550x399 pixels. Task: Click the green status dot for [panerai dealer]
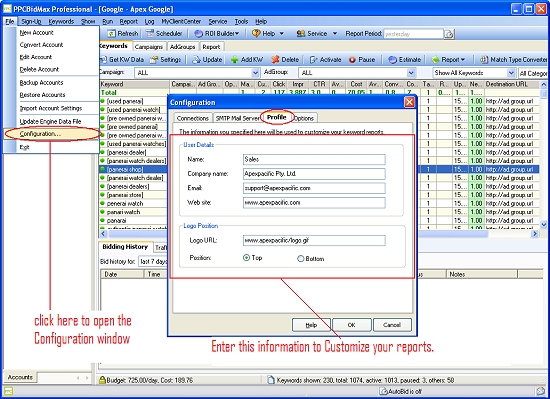102,152
